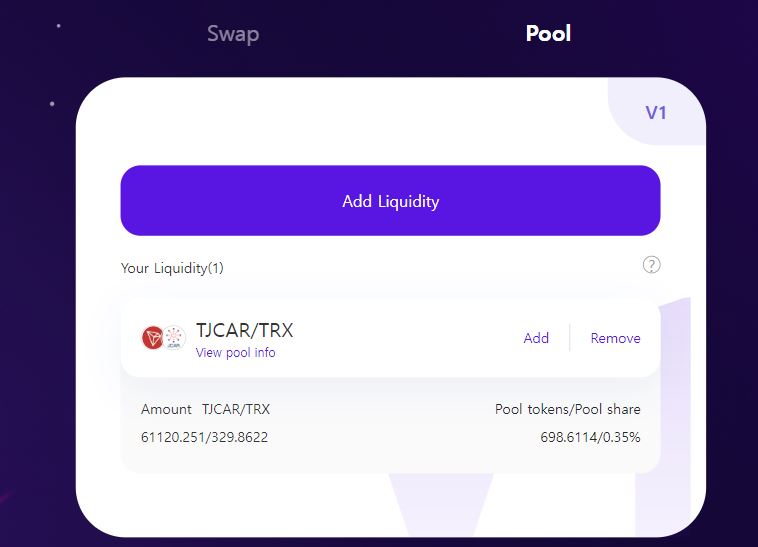Open the help question mark icon
Viewport: 758px width, 547px height.
click(651, 265)
